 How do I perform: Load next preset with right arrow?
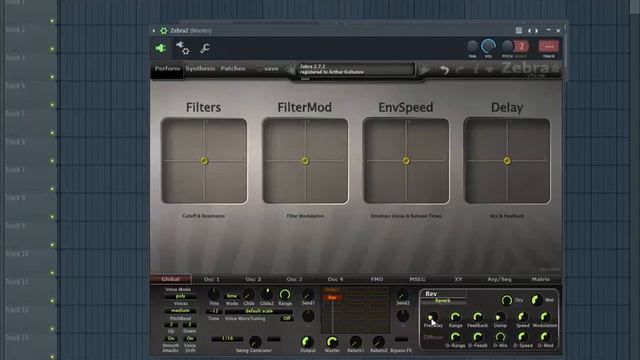click(424, 70)
